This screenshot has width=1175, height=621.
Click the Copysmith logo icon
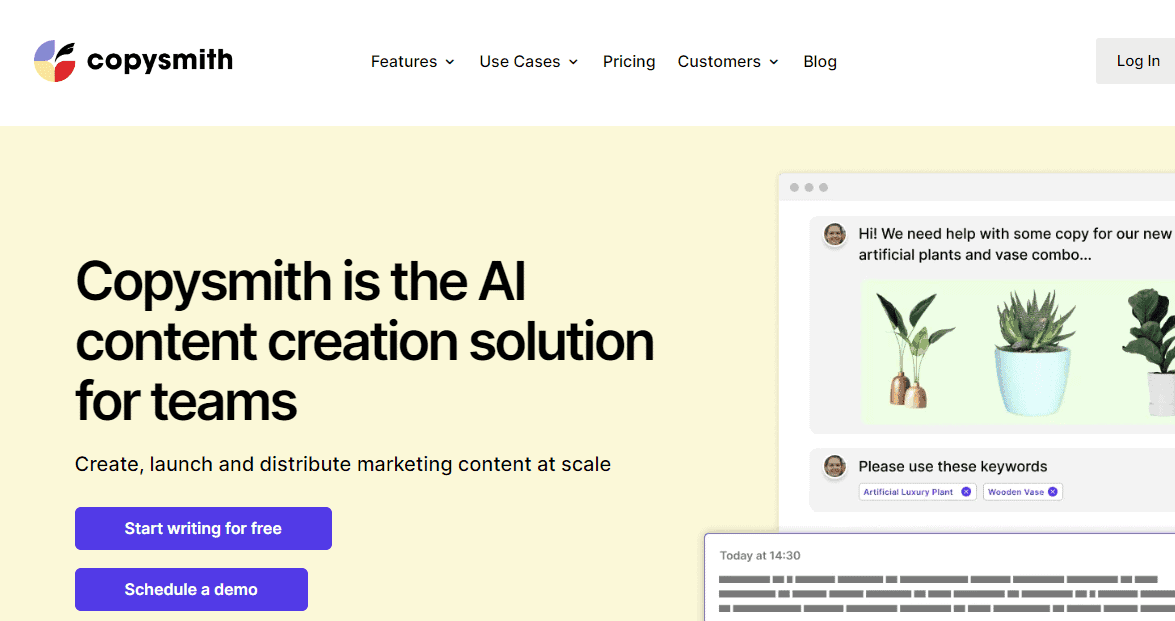(x=54, y=61)
